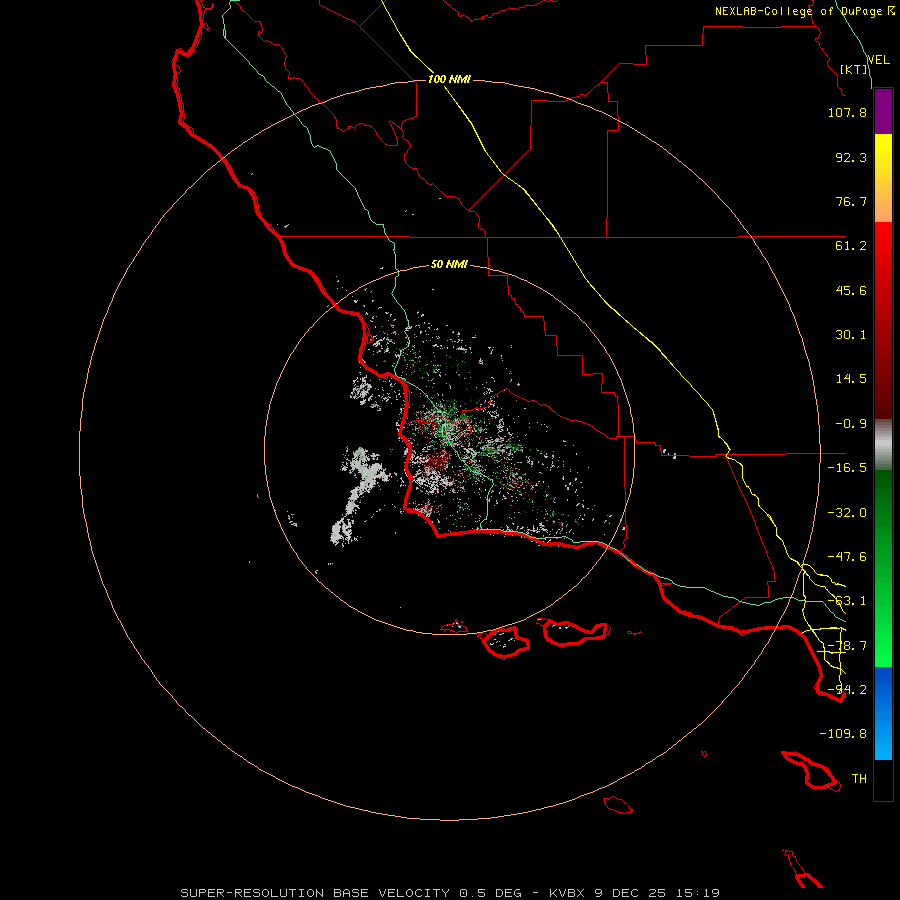
Task: Click the TH label on the legend
Action: click(x=859, y=779)
